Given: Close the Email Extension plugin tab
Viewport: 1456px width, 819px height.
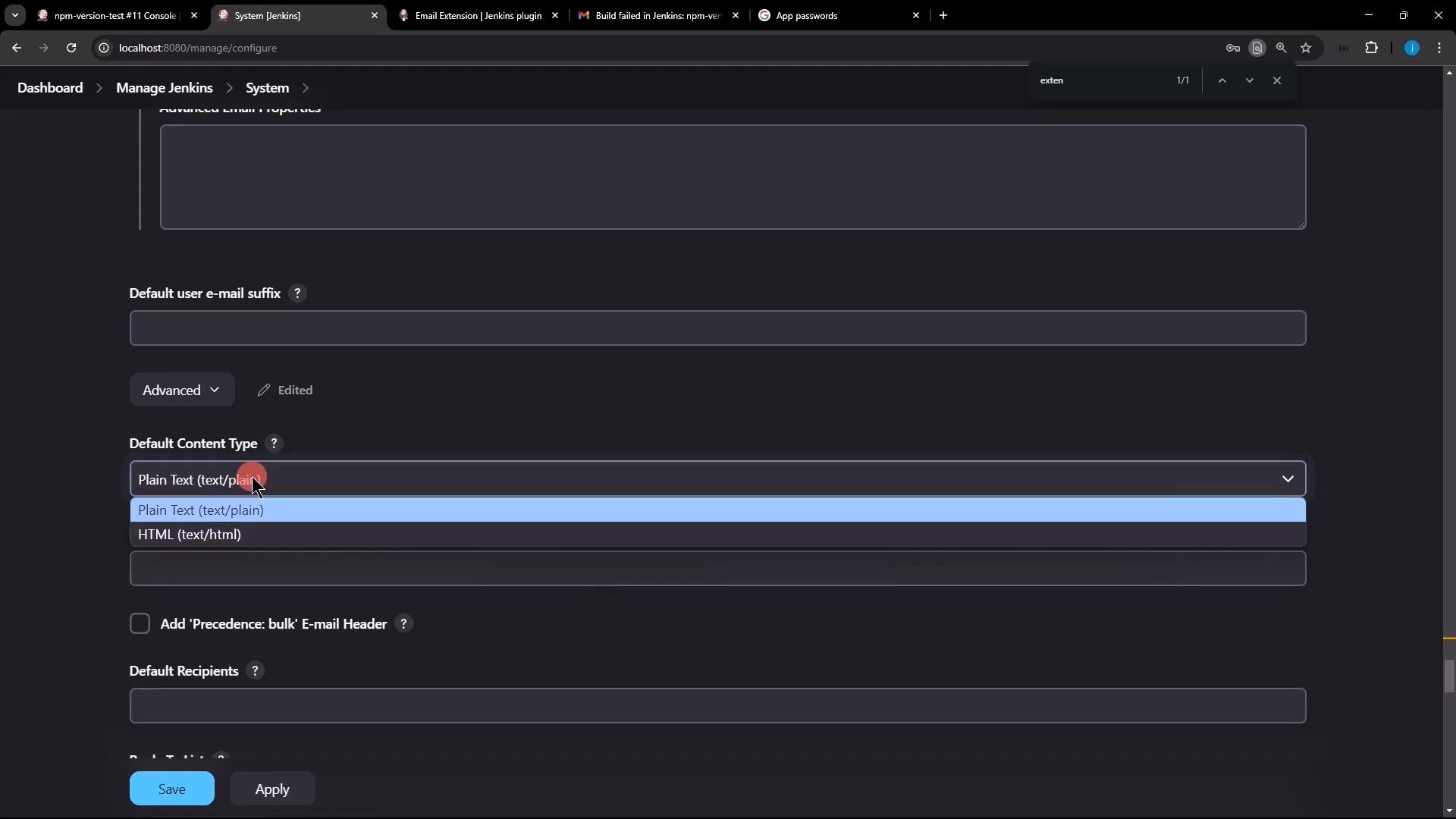Looking at the screenshot, I should [x=555, y=15].
